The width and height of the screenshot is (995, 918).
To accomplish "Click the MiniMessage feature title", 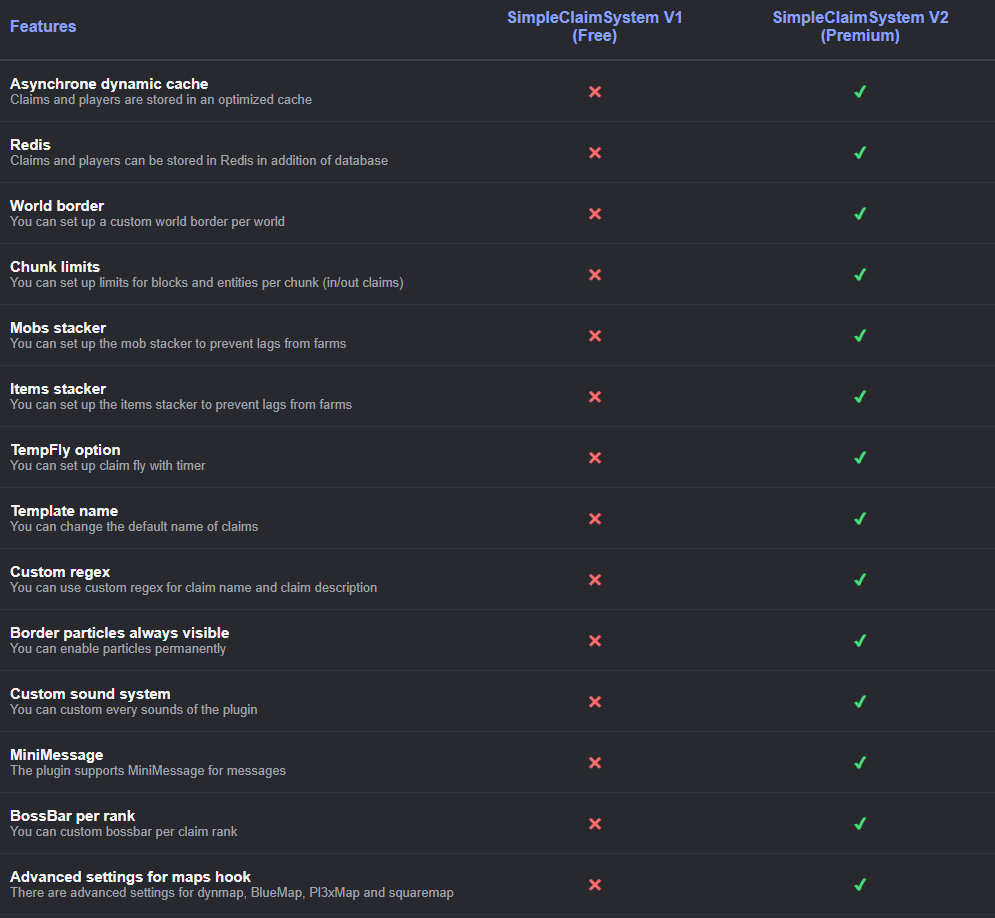I will [x=56, y=755].
